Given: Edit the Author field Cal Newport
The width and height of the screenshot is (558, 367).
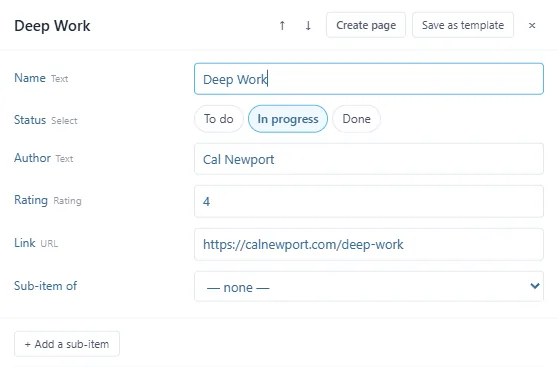Looking at the screenshot, I should (x=369, y=159).
